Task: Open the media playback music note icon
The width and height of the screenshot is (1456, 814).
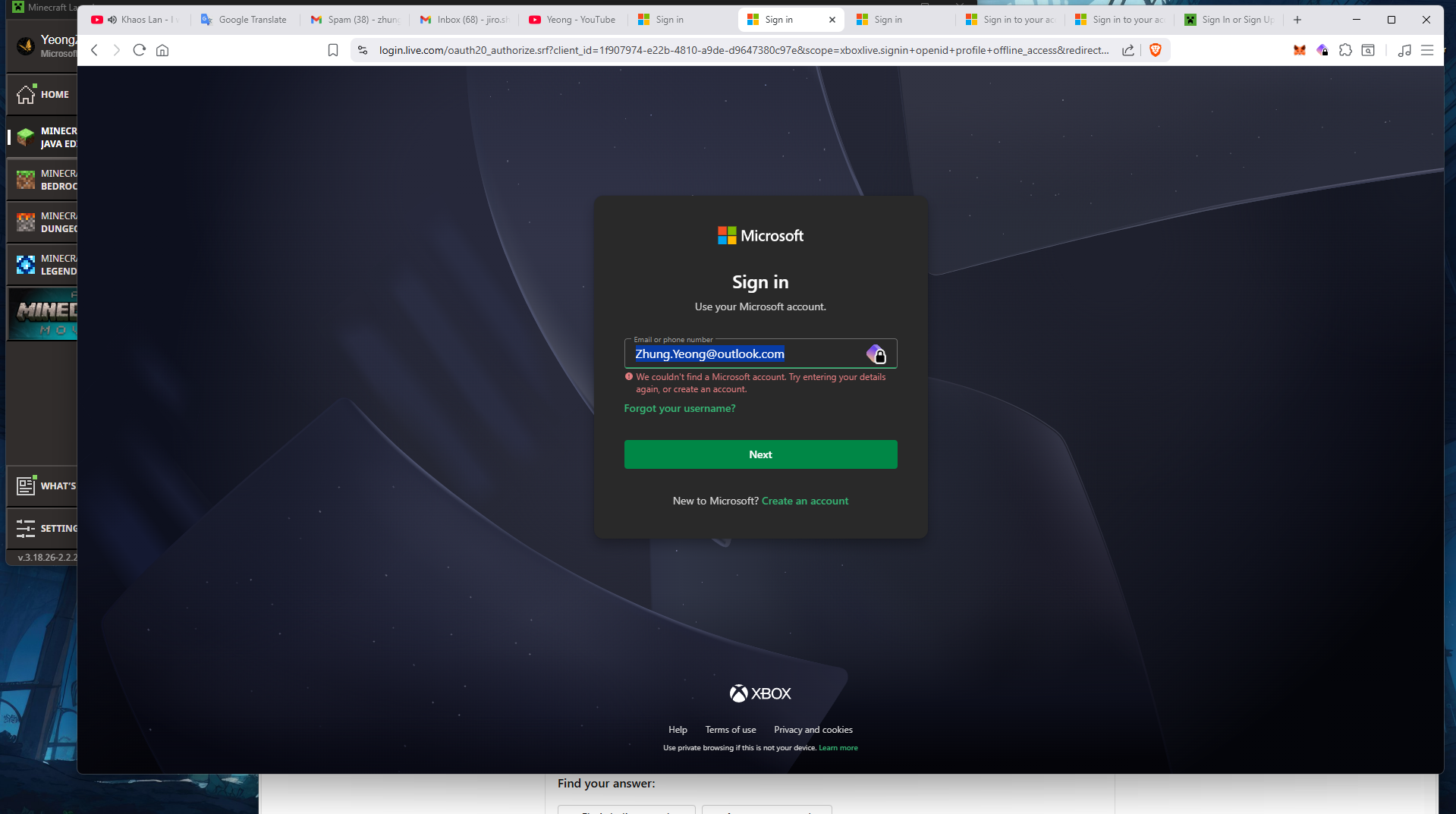Action: 1404,50
